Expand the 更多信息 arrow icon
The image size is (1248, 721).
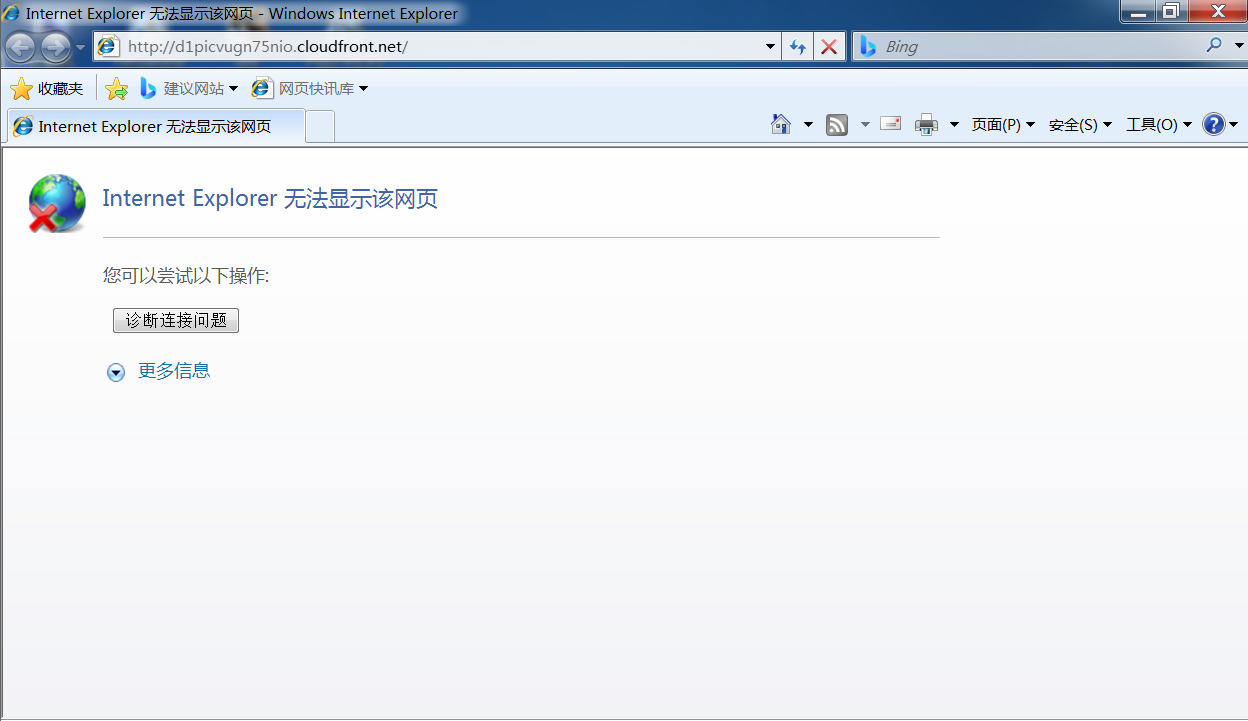click(x=116, y=372)
